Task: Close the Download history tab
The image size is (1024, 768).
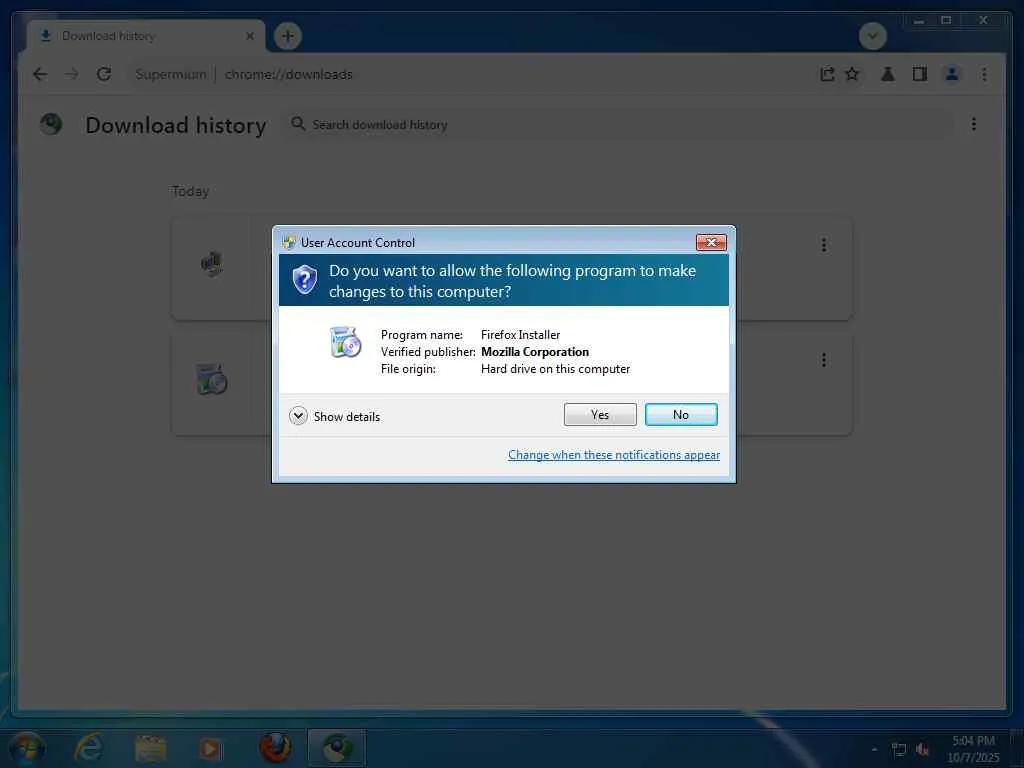Action: coord(249,36)
